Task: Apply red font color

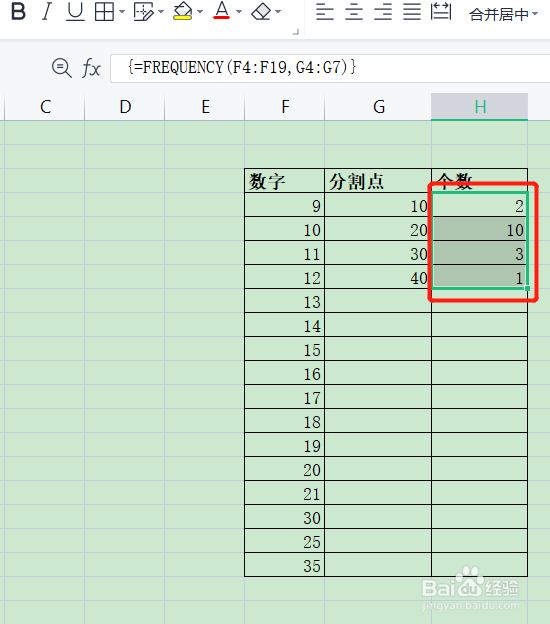Action: pos(222,11)
